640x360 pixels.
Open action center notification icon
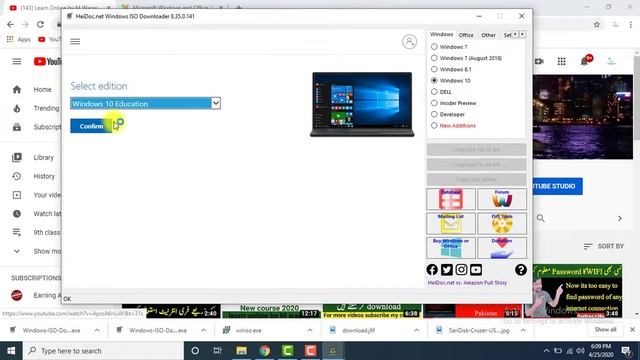626,351
